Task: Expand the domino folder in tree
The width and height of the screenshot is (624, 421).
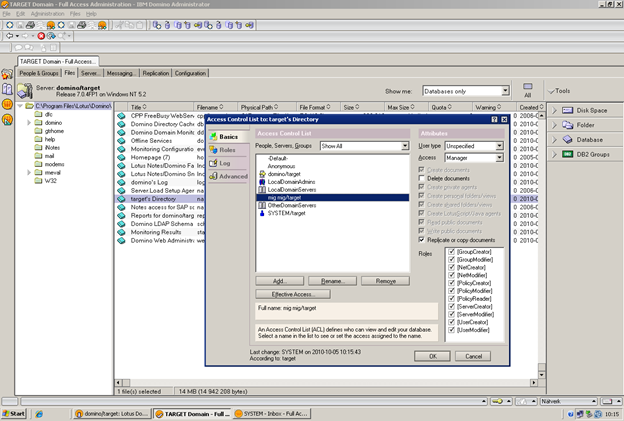Action: pos(29,123)
